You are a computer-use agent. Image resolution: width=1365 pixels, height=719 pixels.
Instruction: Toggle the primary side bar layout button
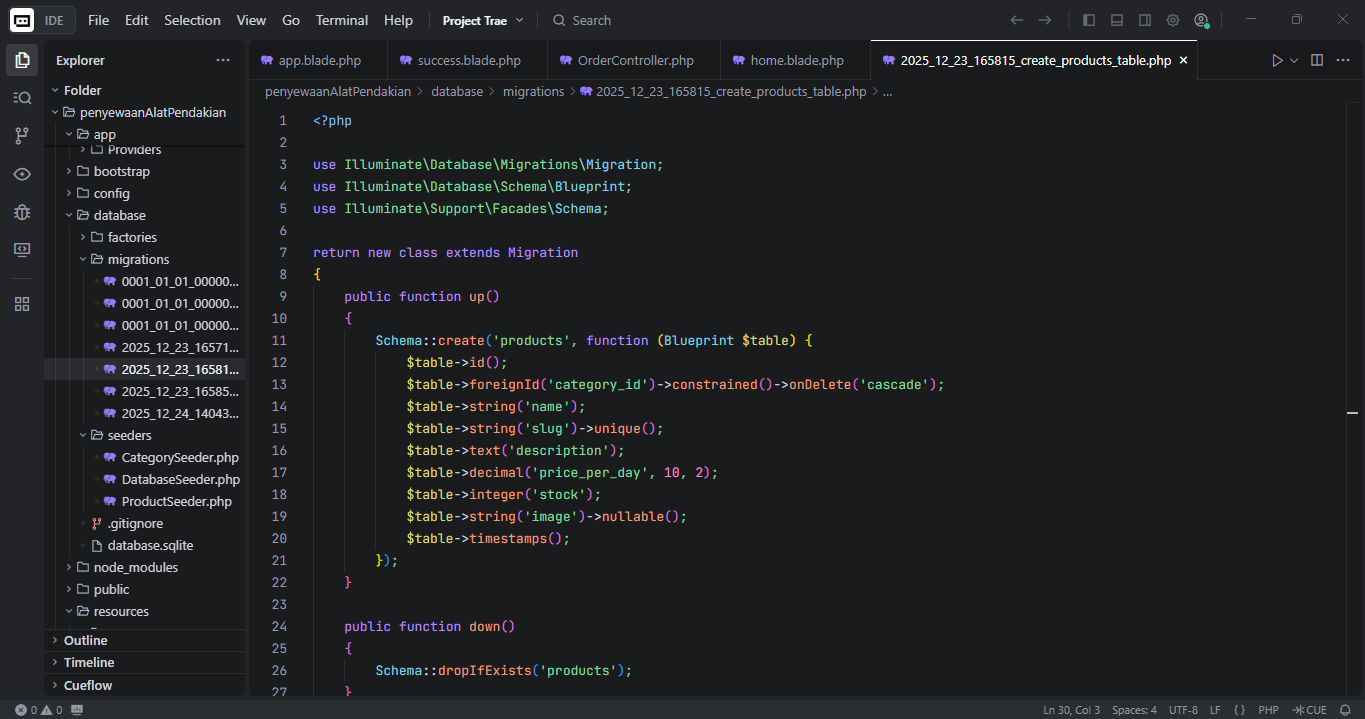[x=1089, y=20]
